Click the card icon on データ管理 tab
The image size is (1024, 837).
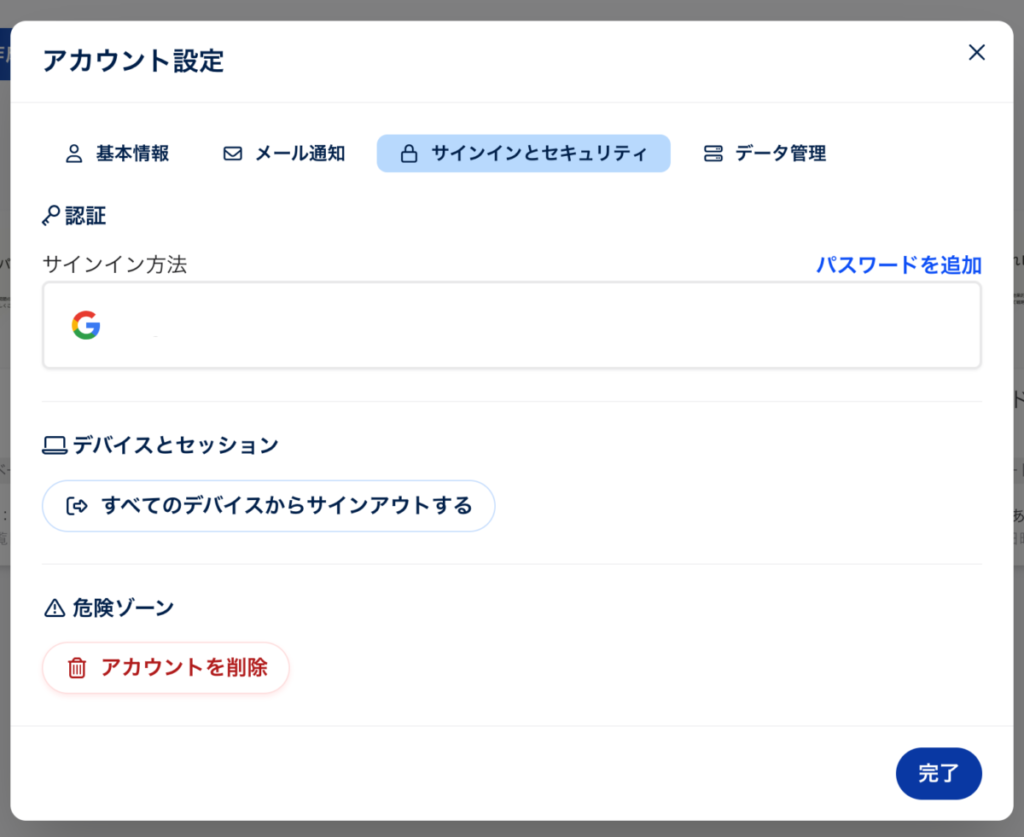(x=714, y=152)
